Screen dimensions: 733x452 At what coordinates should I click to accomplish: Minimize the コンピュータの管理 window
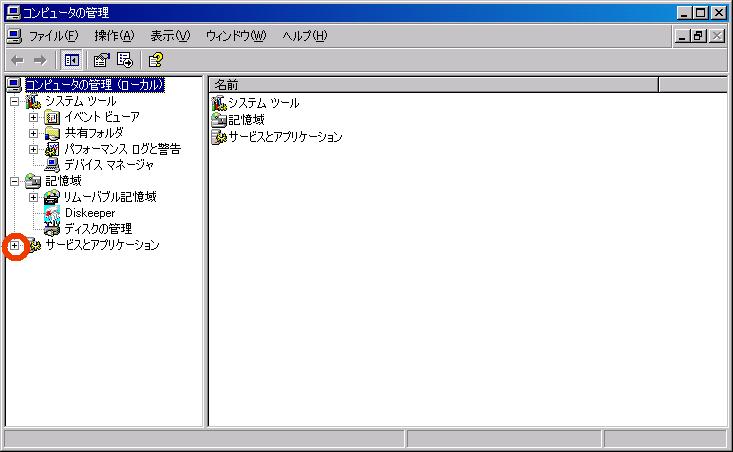pyautogui.click(x=684, y=13)
